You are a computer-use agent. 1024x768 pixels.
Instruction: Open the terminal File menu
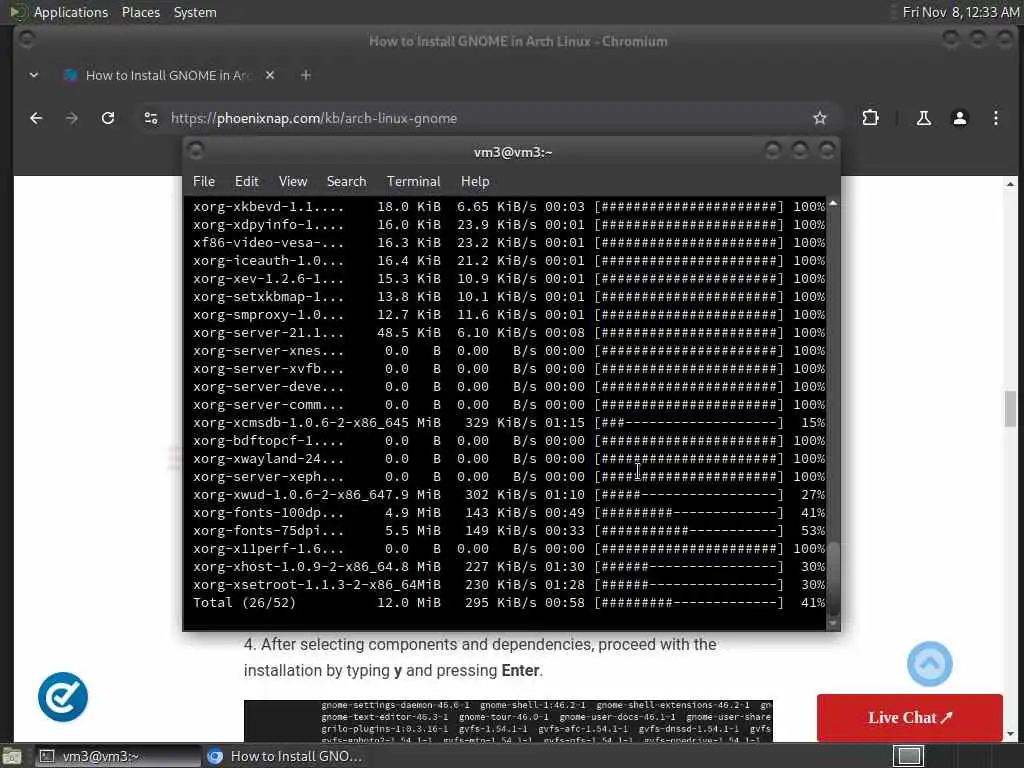(204, 182)
